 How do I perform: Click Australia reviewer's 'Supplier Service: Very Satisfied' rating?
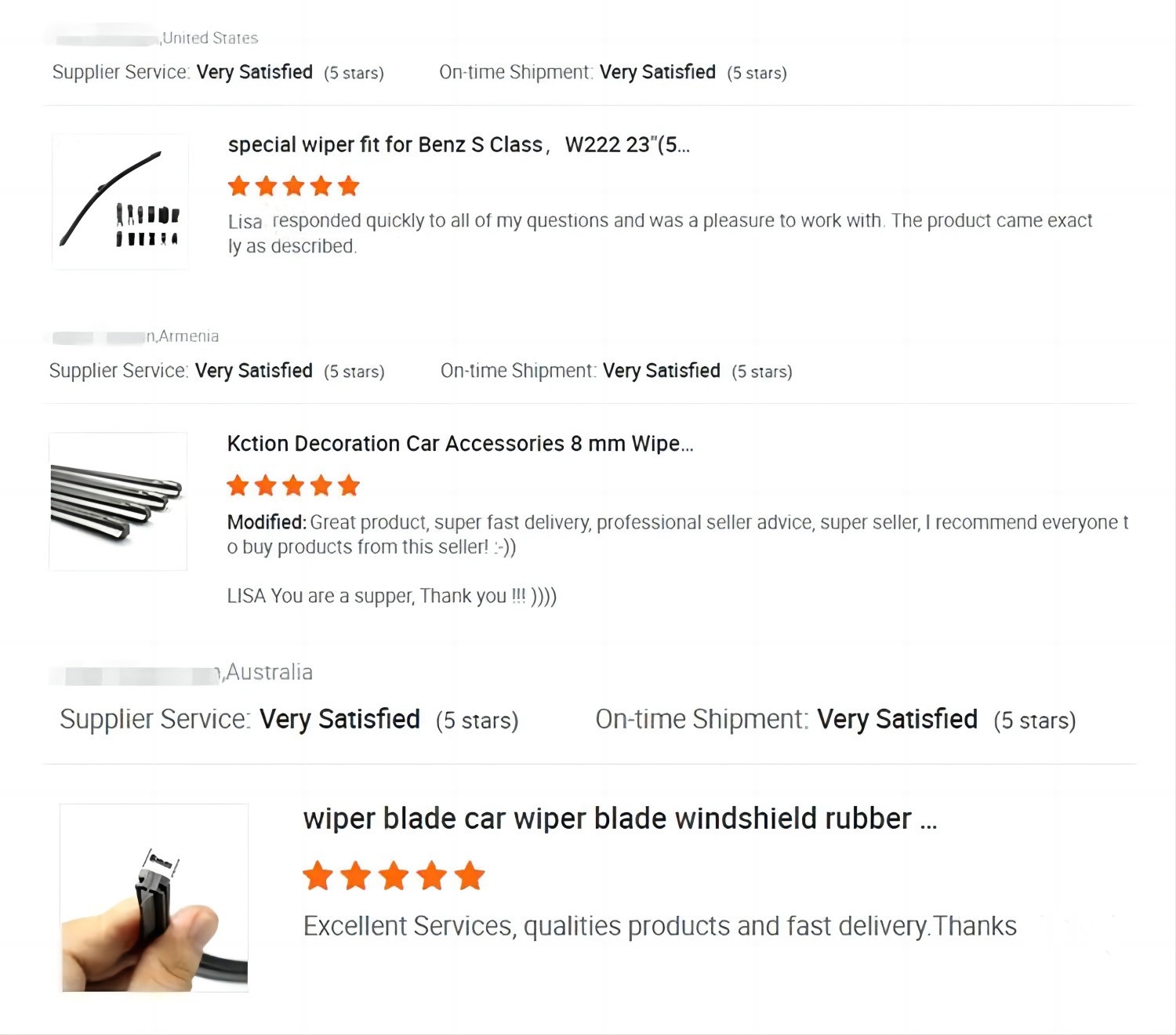289,720
